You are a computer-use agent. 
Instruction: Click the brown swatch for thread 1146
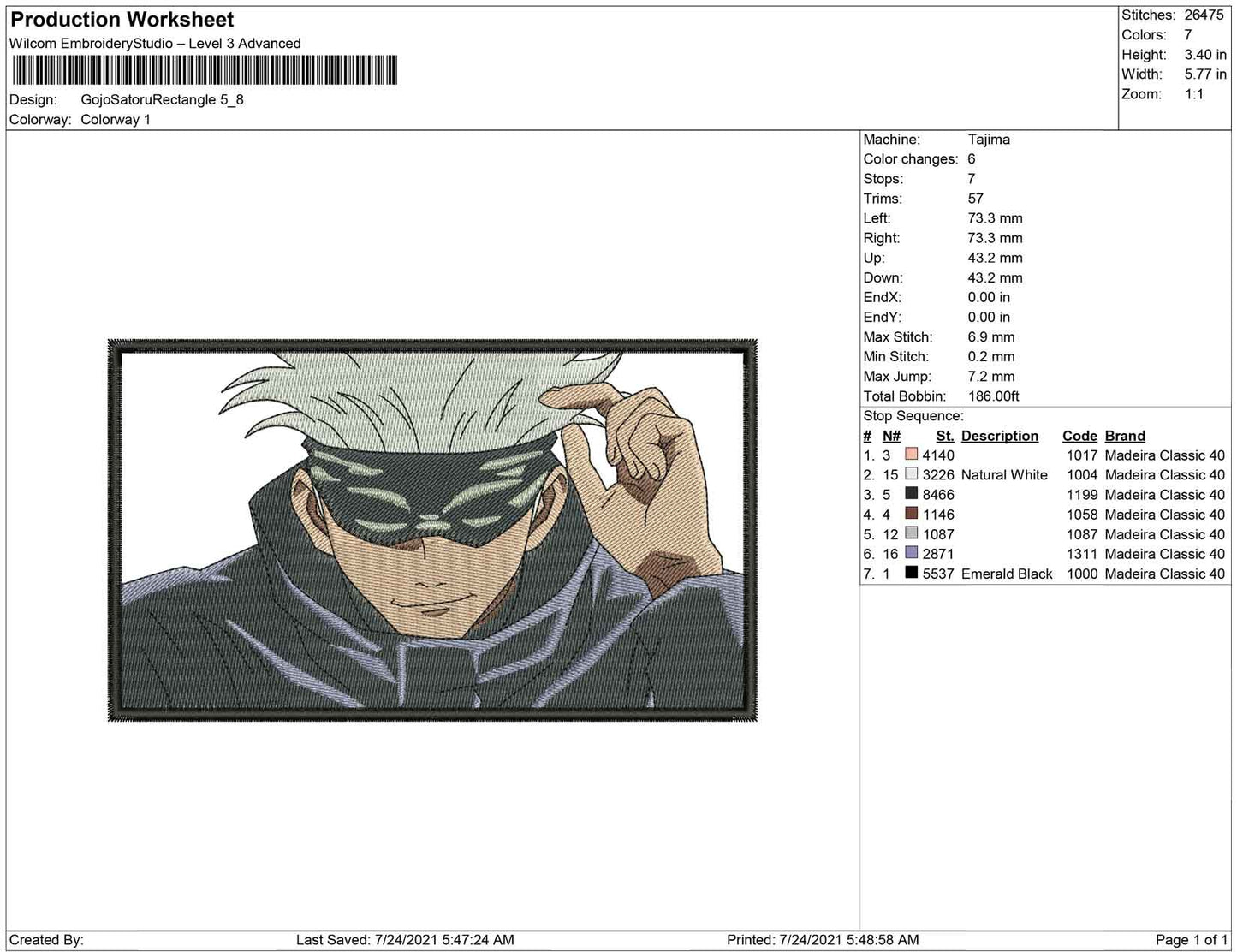(x=911, y=514)
